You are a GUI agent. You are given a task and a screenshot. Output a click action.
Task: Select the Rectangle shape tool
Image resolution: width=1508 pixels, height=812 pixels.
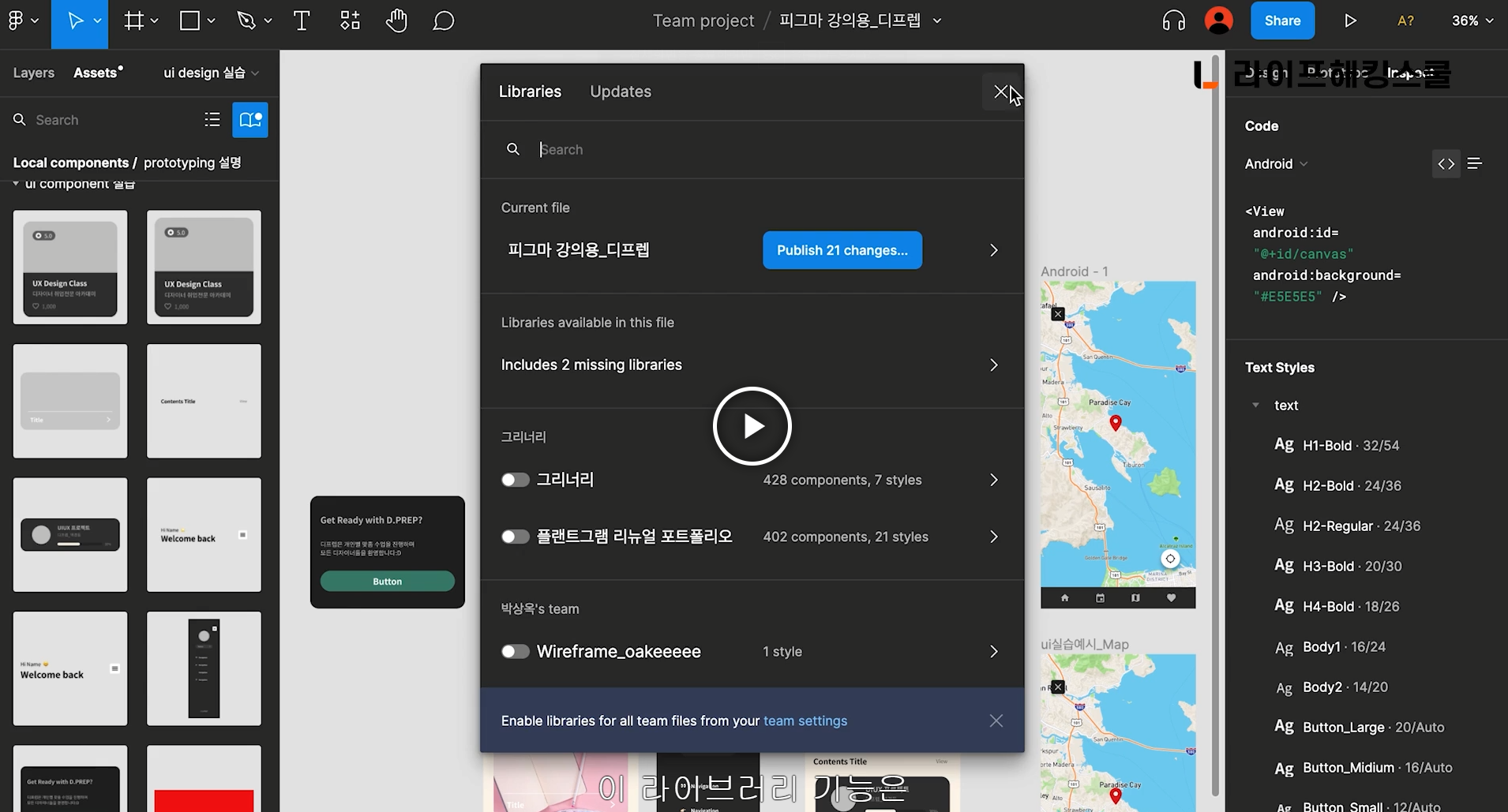pos(189,21)
